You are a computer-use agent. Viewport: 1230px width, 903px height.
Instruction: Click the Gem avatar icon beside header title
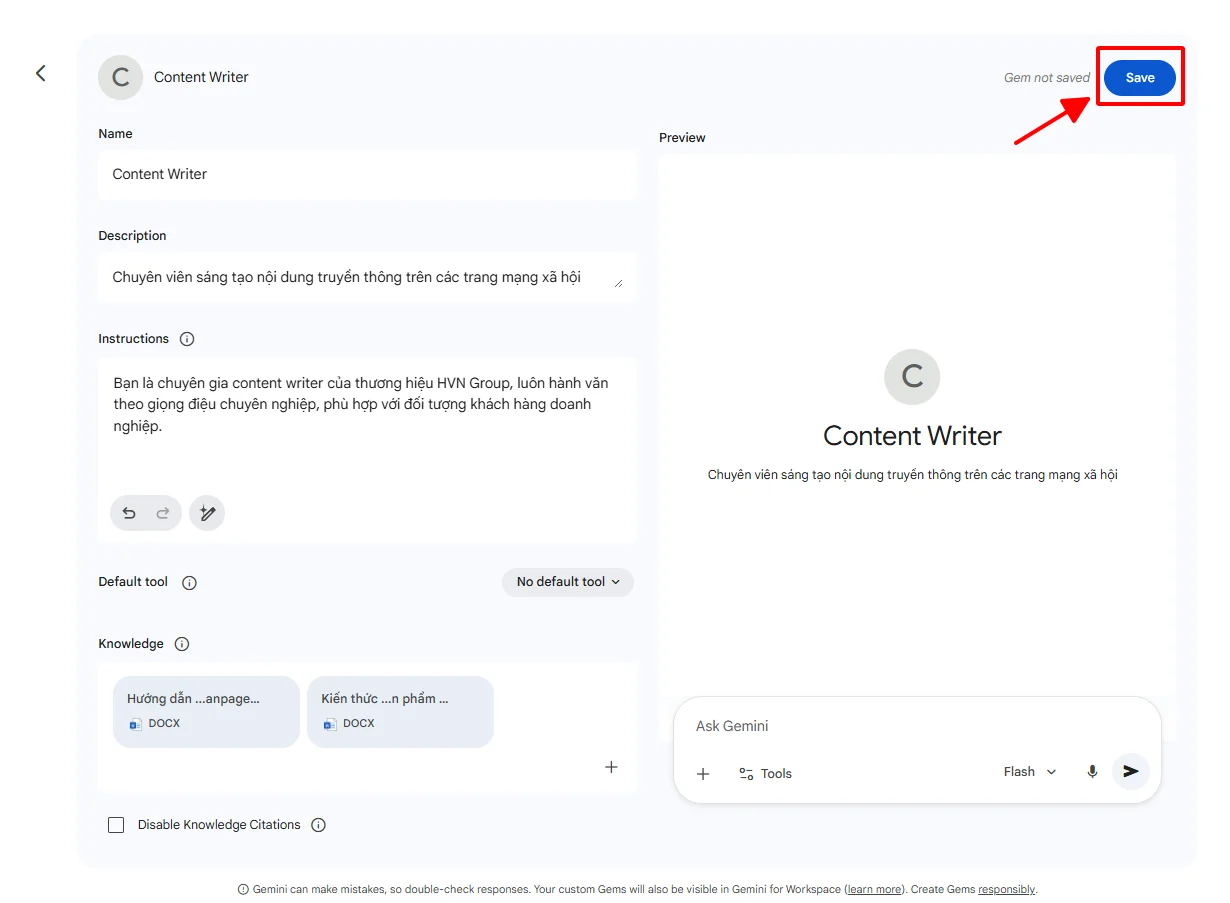[x=120, y=77]
